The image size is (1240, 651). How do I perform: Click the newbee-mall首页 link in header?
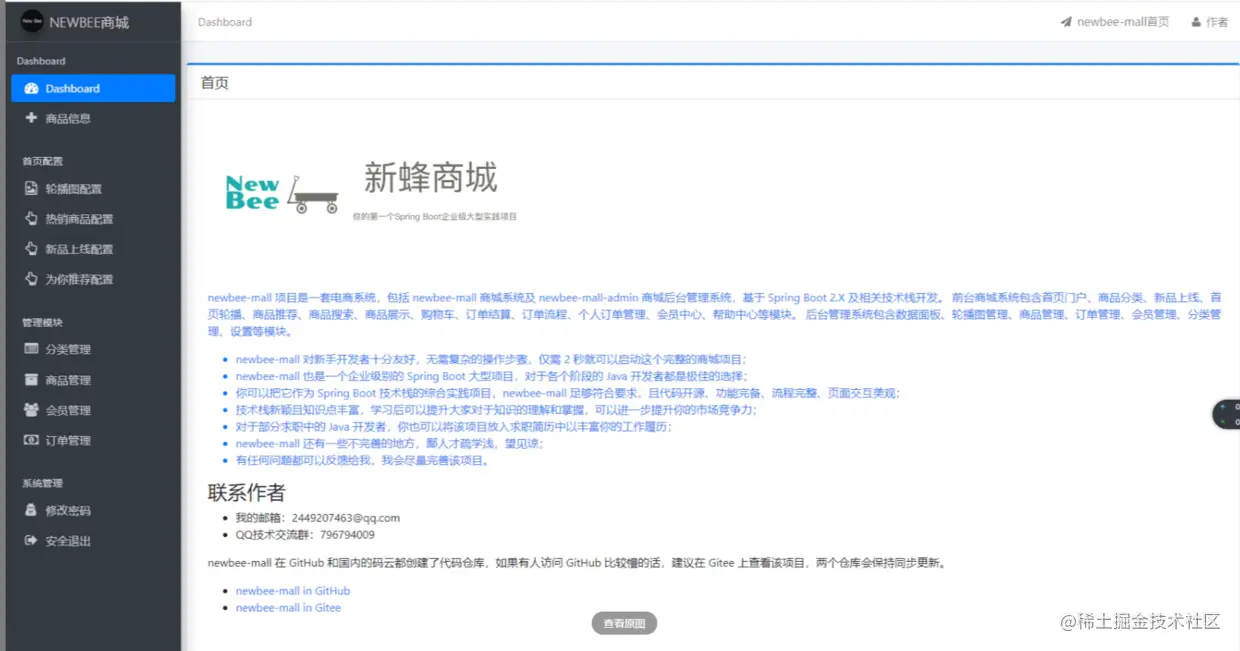(x=1123, y=22)
